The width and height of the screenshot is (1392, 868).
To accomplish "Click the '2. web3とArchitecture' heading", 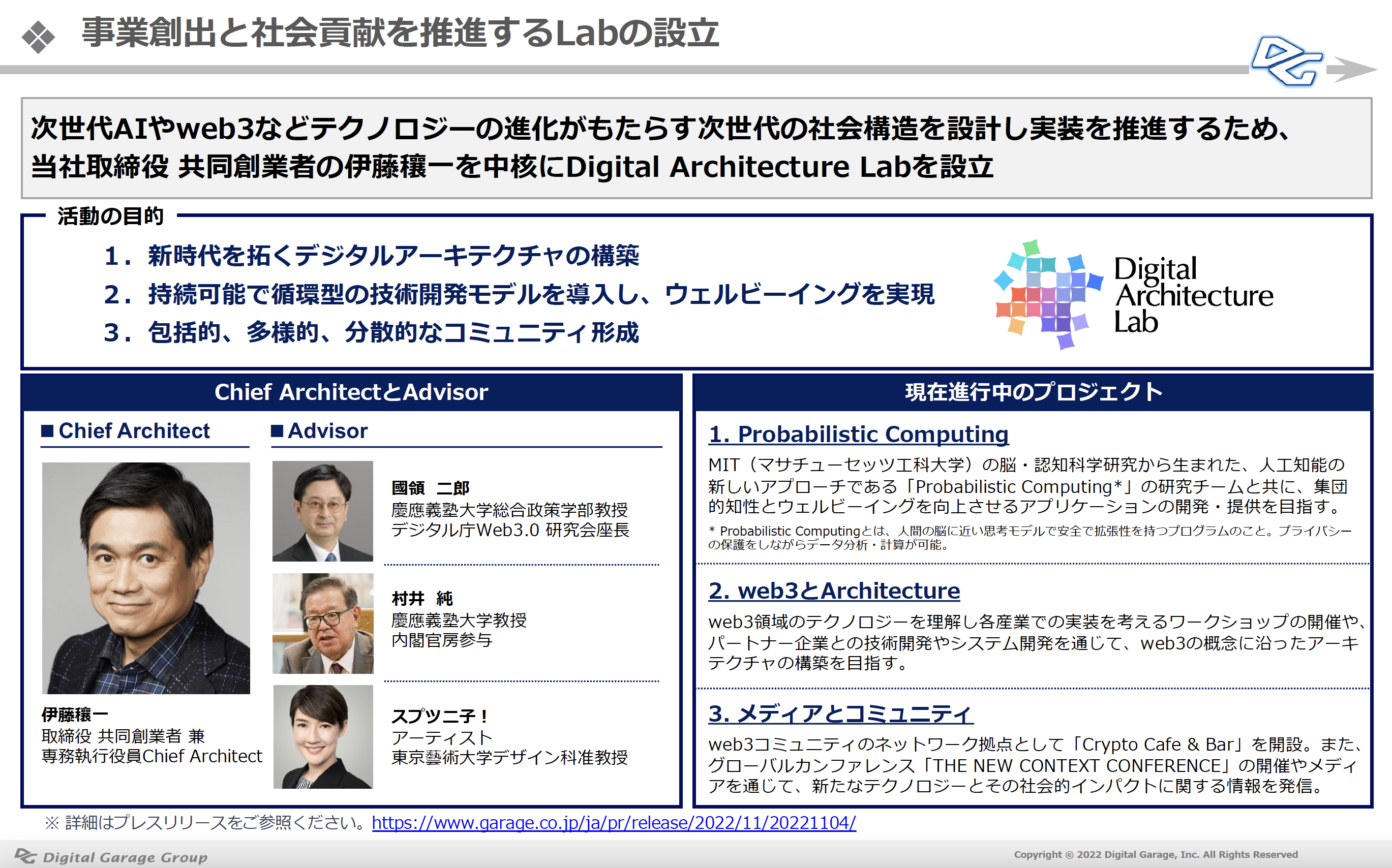I will [x=834, y=591].
